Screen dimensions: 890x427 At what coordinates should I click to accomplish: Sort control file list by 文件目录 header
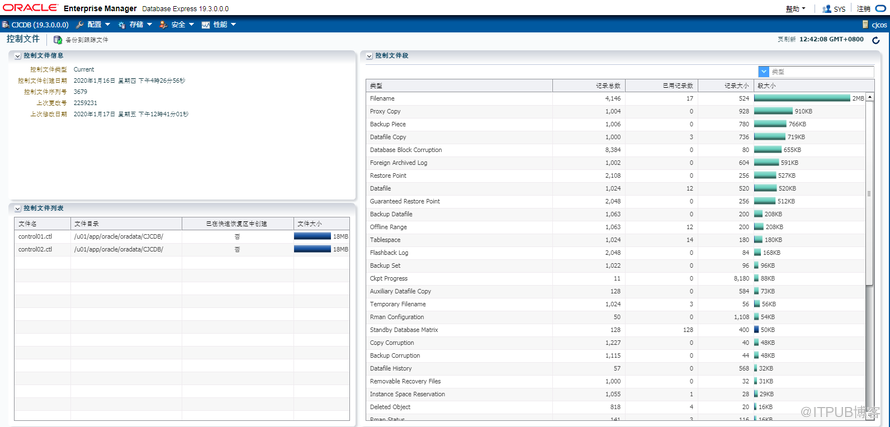click(x=126, y=224)
